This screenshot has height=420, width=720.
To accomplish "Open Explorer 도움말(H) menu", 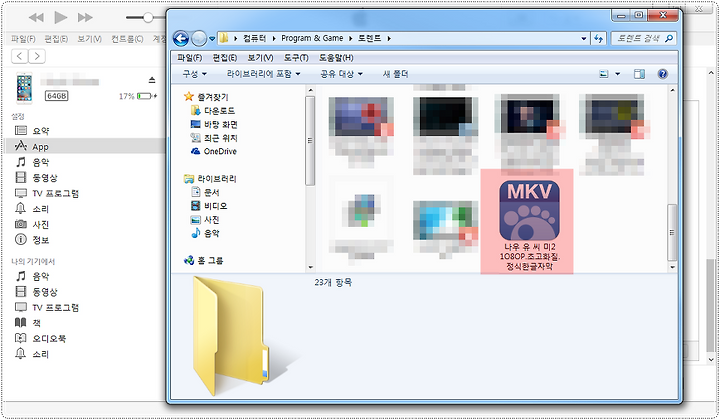I will point(336,58).
